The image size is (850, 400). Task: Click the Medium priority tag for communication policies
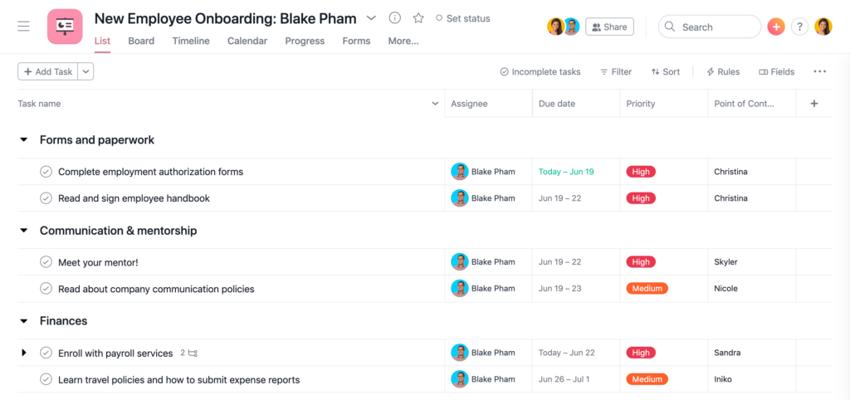[x=647, y=288]
